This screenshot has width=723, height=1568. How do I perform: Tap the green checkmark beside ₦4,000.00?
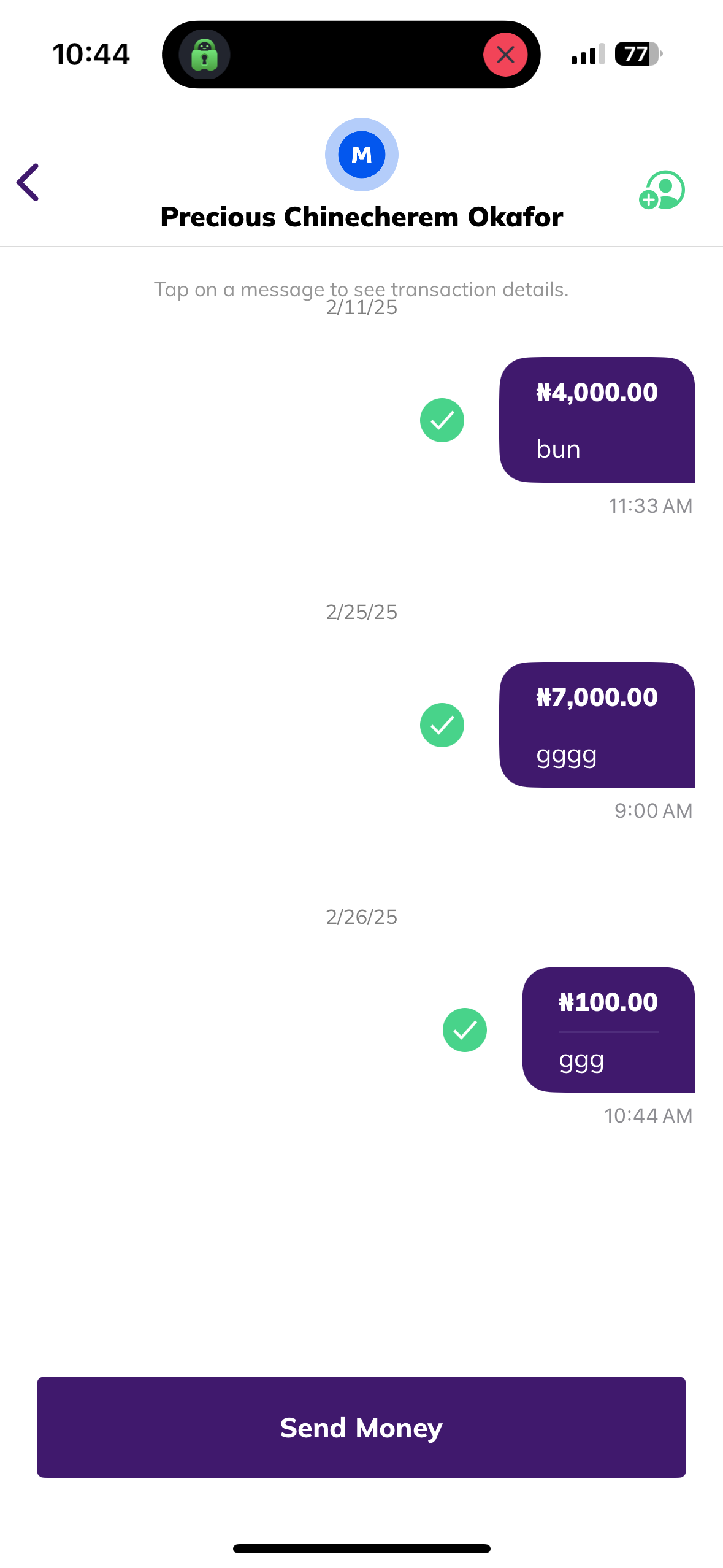(x=442, y=420)
